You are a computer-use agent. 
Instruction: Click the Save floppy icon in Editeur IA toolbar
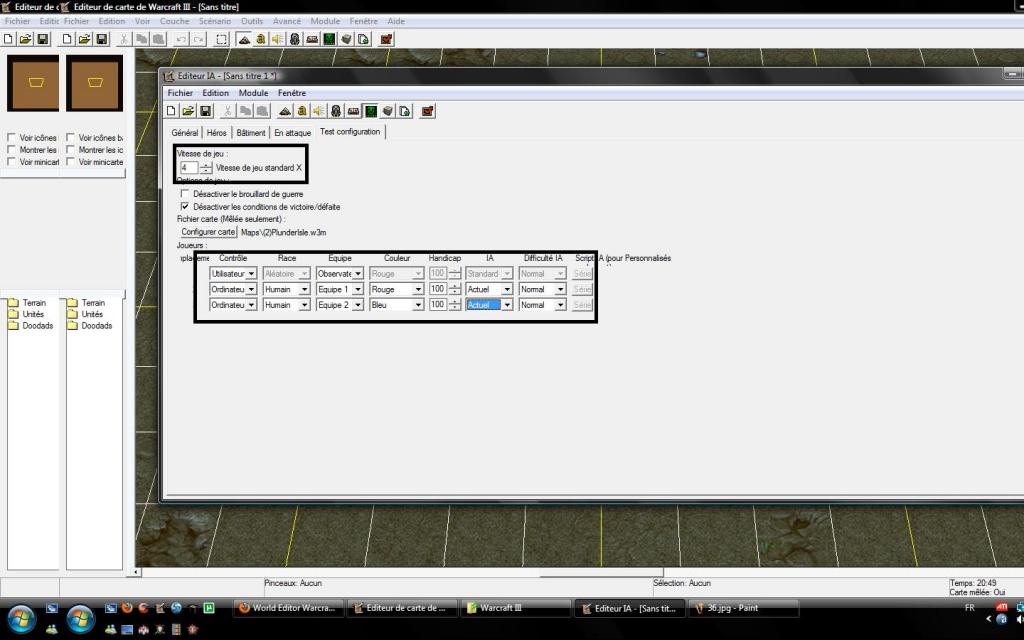205,111
